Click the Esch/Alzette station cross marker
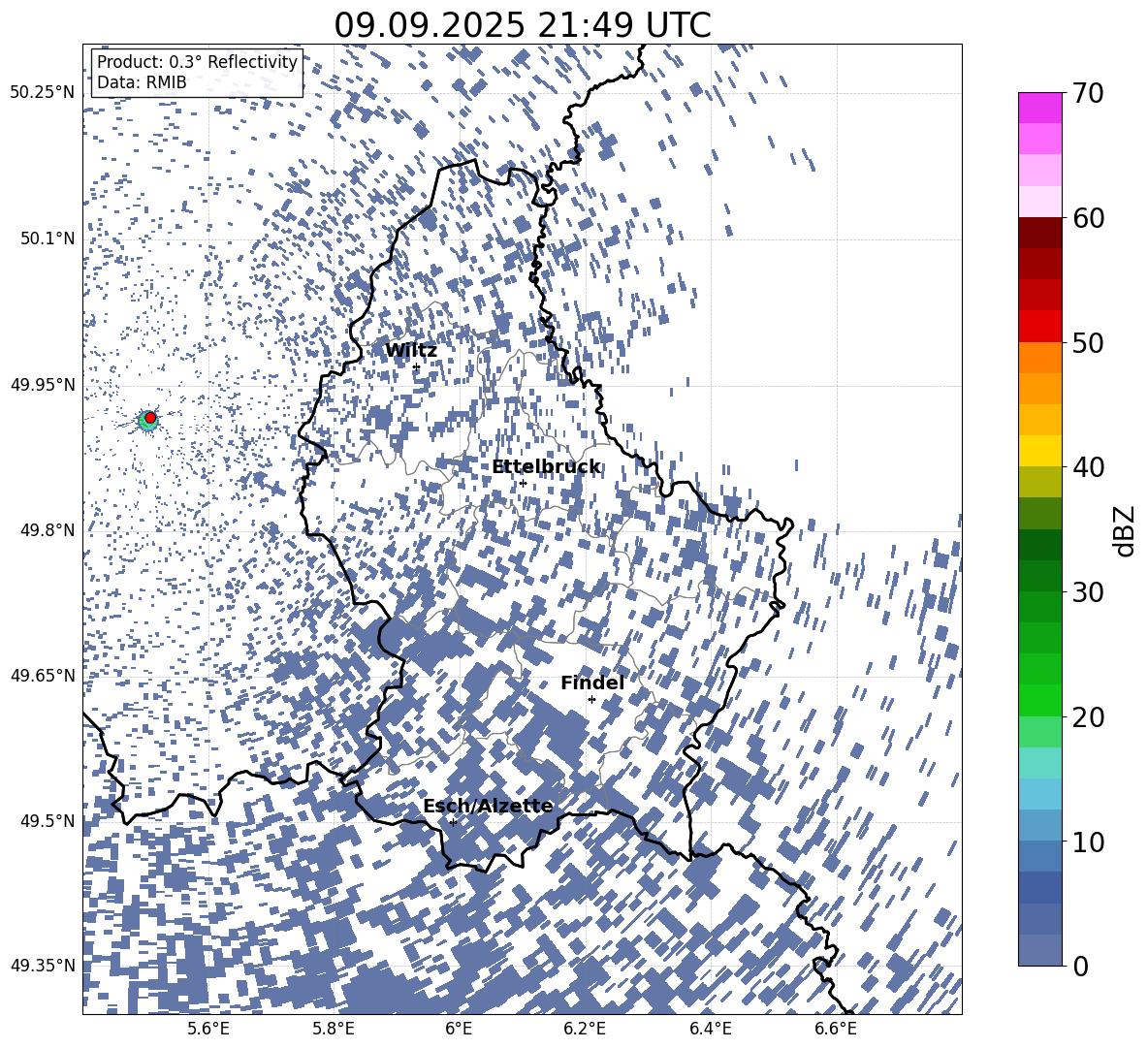Image resolution: width=1148 pixels, height=1048 pixels. coord(453,822)
